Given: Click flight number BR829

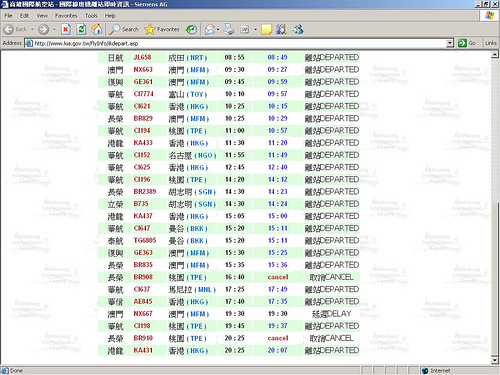Looking at the screenshot, I should click(x=143, y=118).
